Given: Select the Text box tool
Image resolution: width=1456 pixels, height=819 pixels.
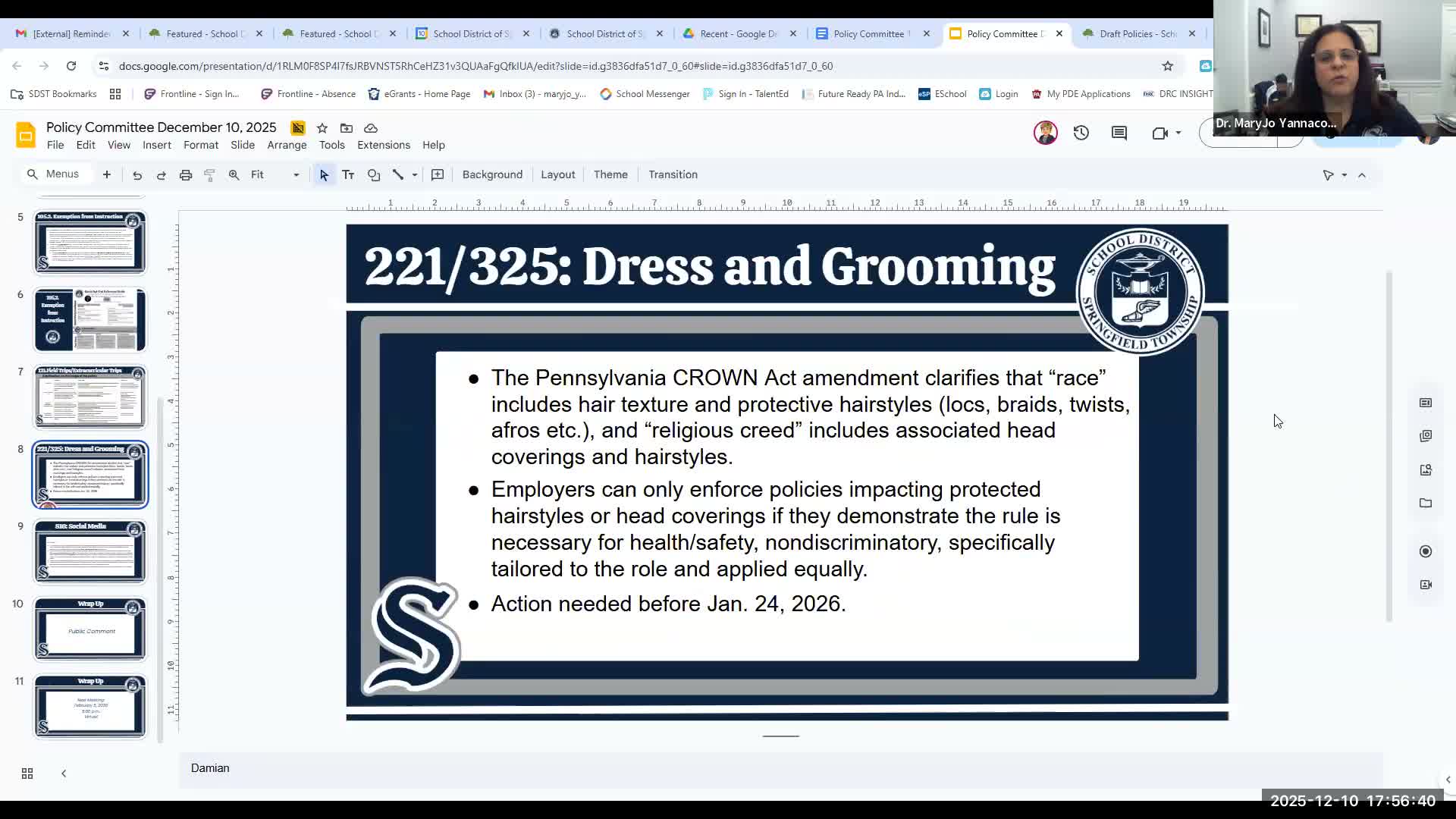Looking at the screenshot, I should pos(348,174).
